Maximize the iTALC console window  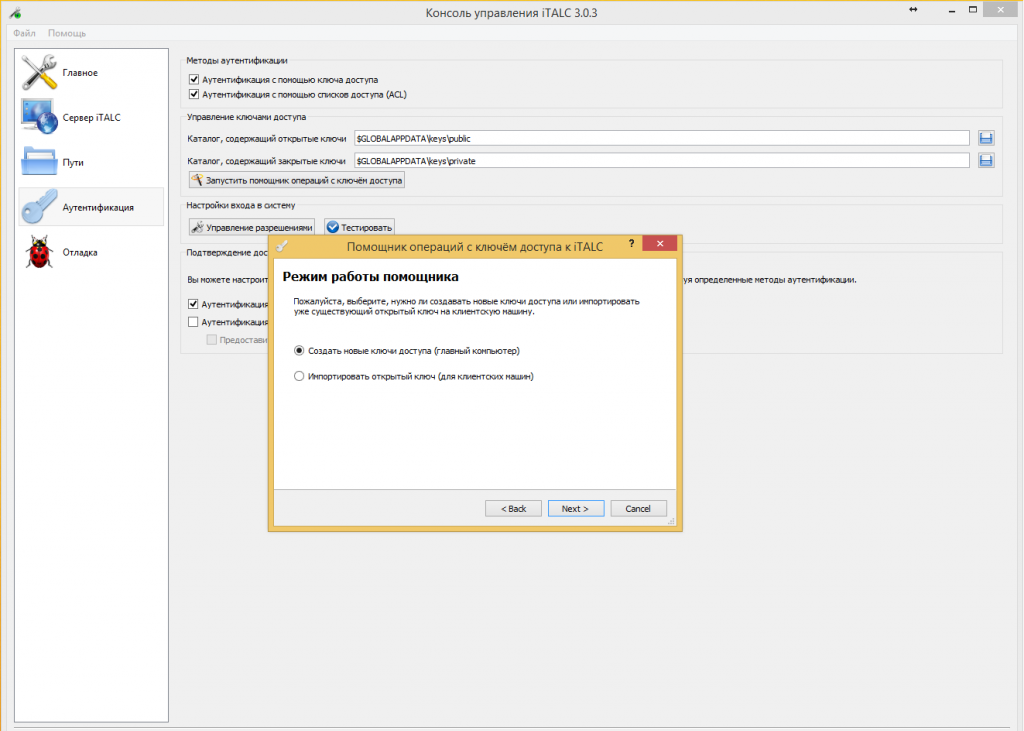coord(972,9)
